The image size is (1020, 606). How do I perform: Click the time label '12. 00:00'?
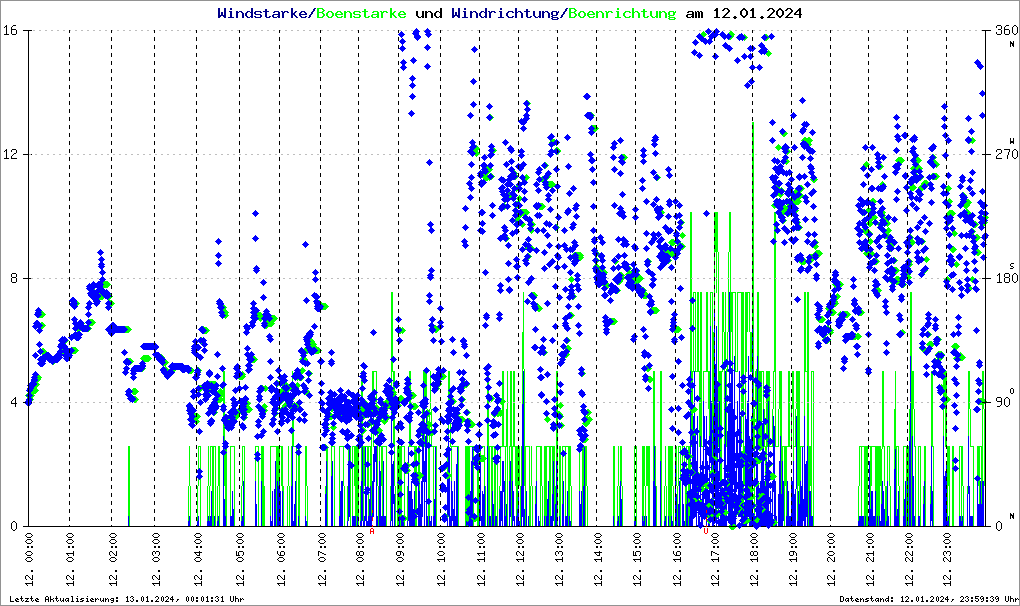click(x=29, y=559)
